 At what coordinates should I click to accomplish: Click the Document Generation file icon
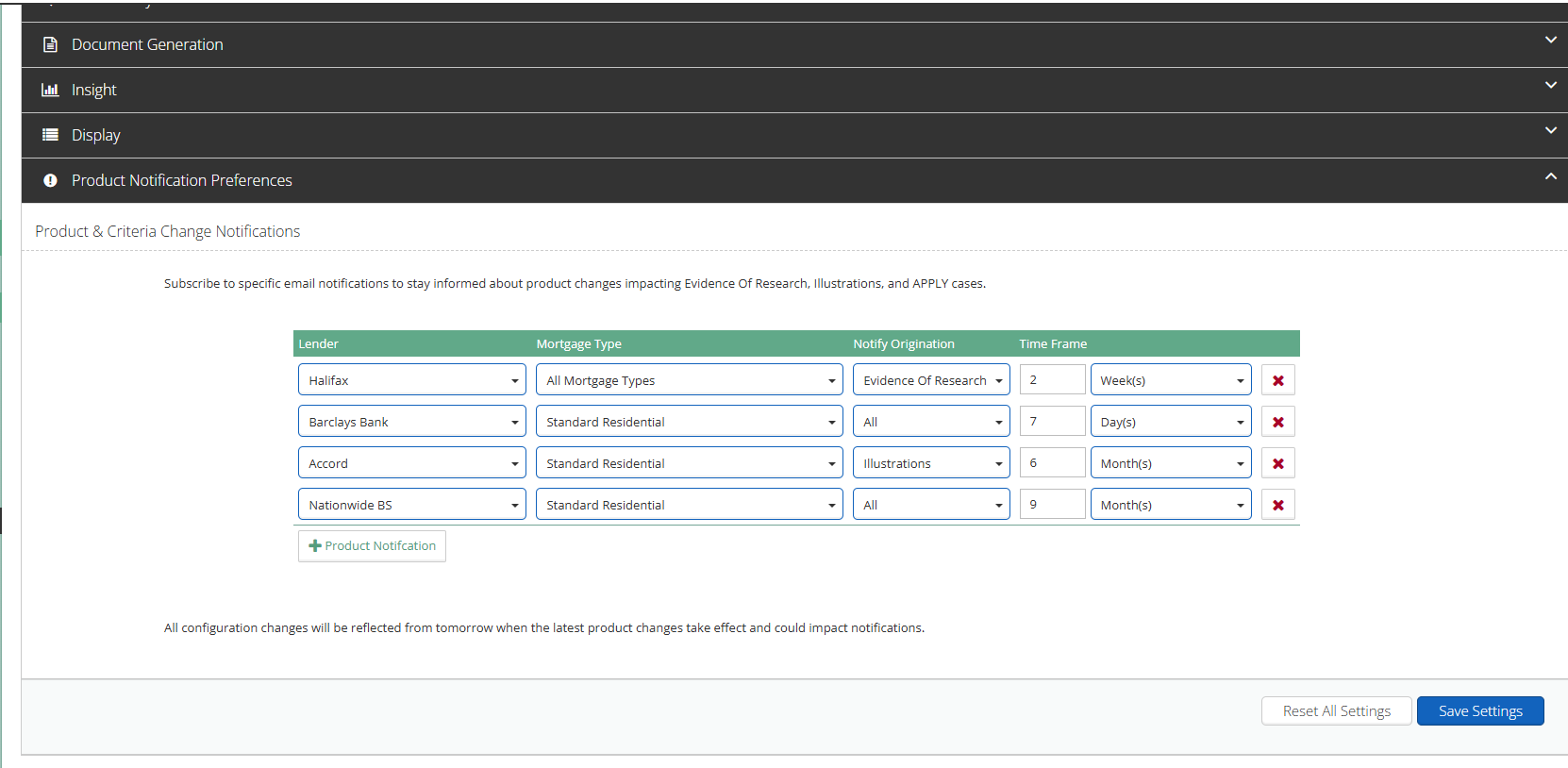(50, 44)
